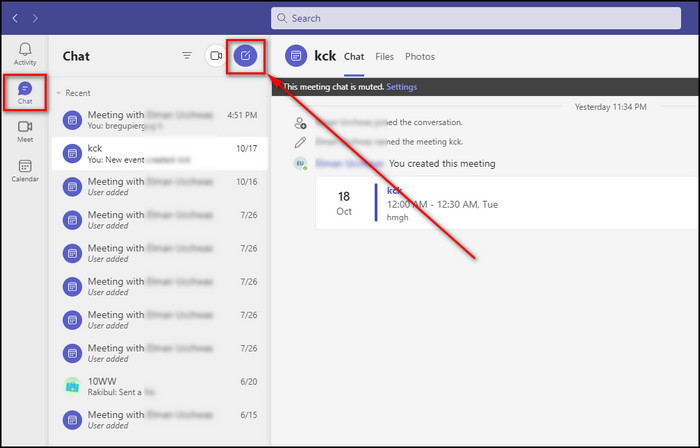
Task: Start a new chat
Action: click(246, 56)
